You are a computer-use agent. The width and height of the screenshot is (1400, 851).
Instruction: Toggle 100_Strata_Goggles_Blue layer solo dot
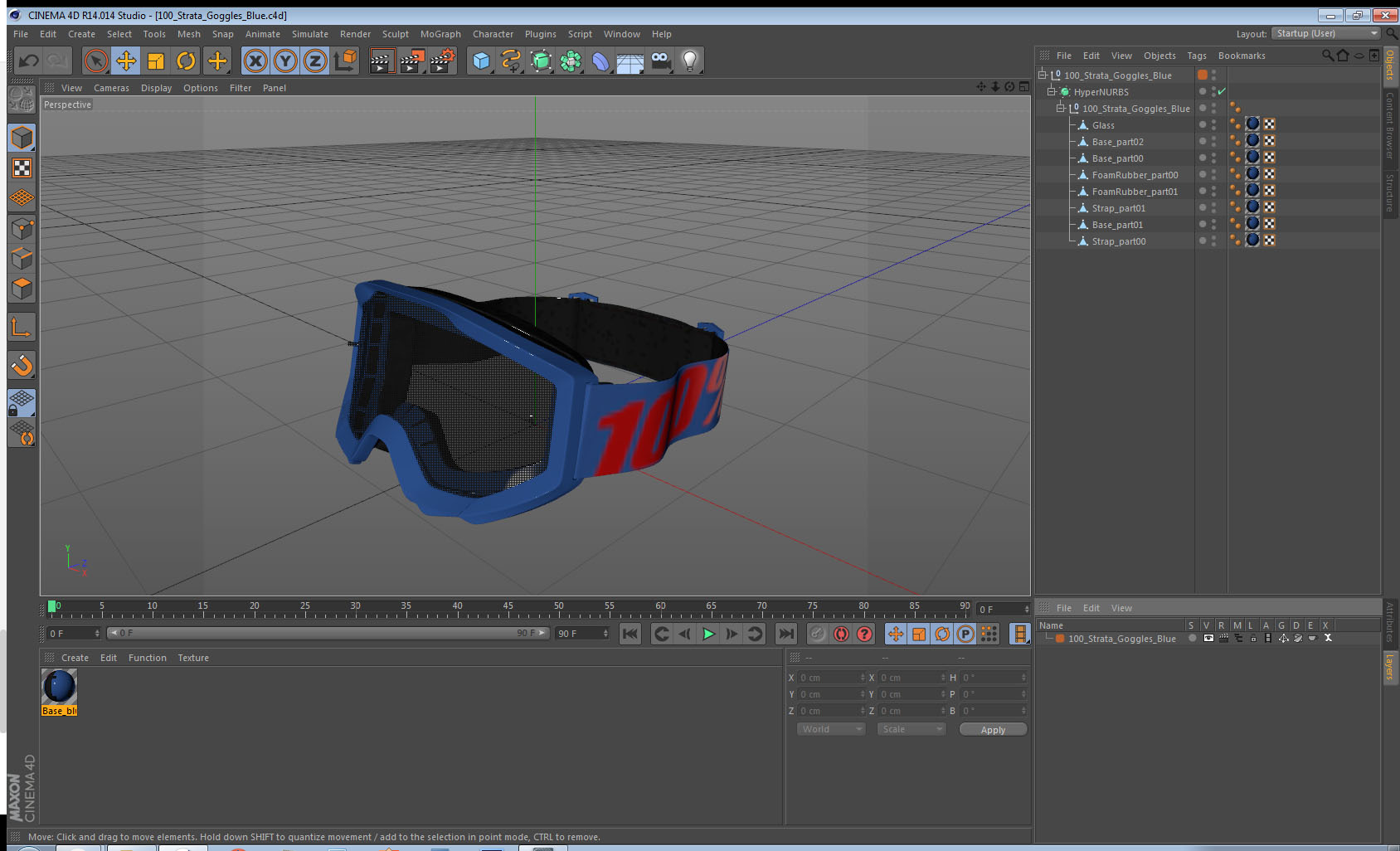coord(1192,638)
